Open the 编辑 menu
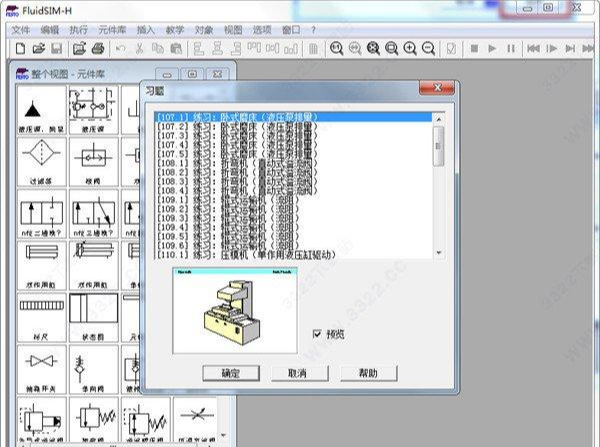Screen dimensions: 600x447 pos(49,30)
